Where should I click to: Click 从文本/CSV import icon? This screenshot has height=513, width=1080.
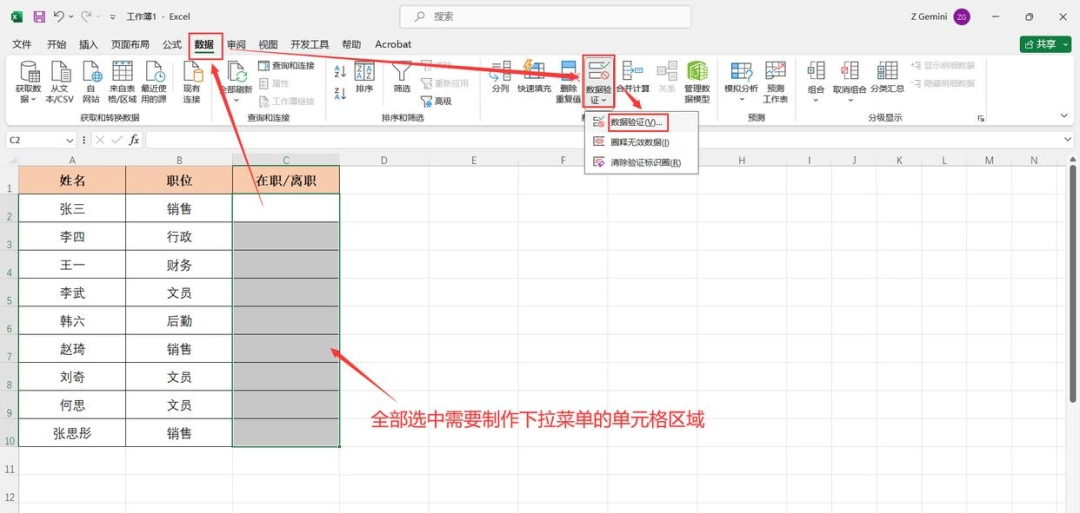[x=60, y=71]
